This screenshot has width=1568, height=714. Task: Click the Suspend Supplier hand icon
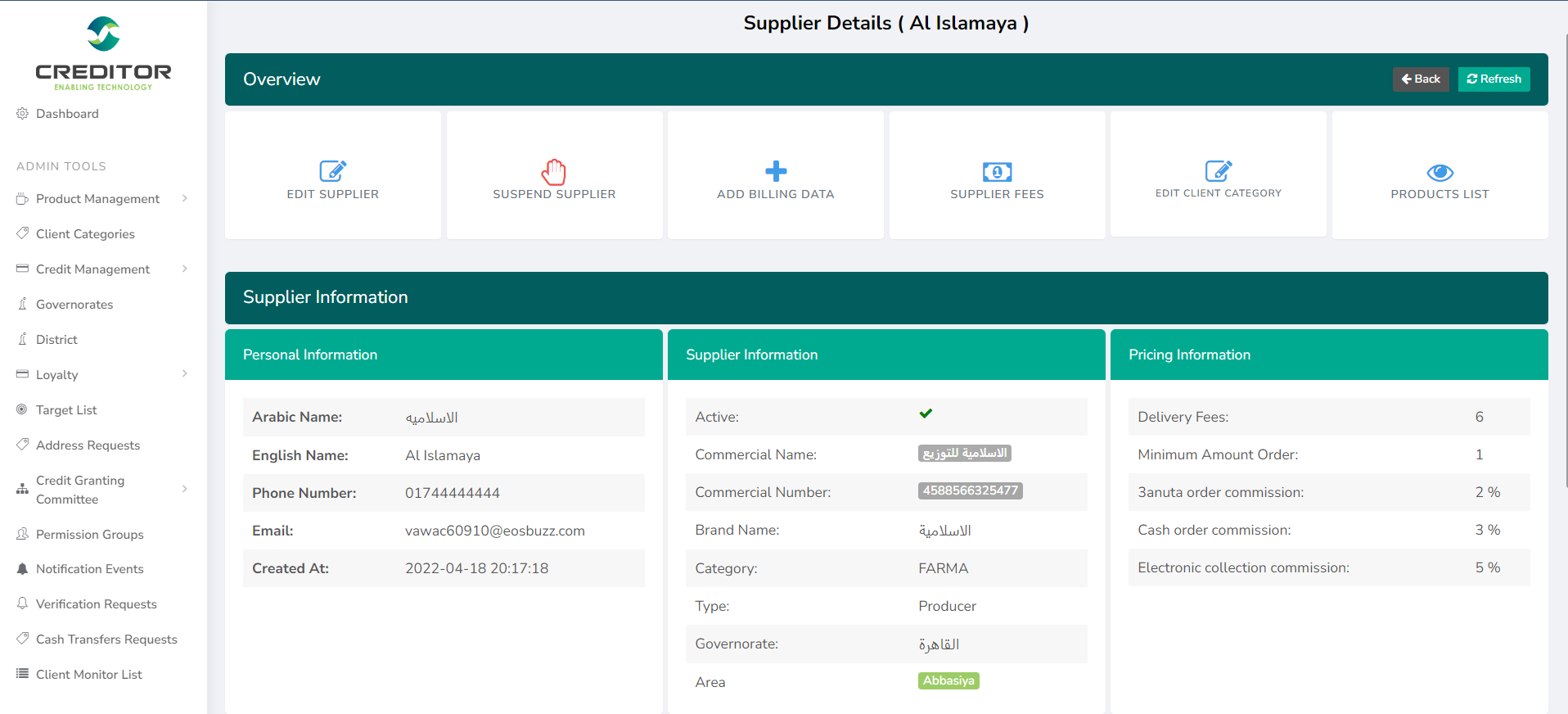[554, 171]
